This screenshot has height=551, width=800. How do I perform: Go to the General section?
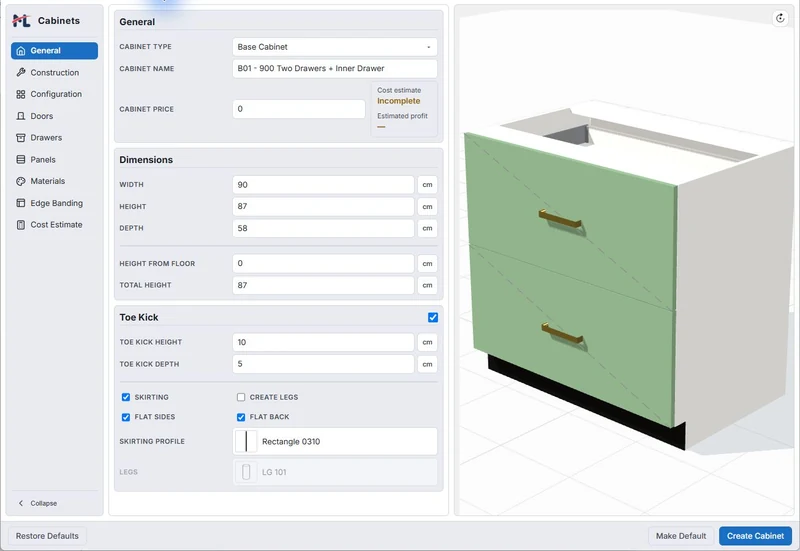click(x=54, y=51)
